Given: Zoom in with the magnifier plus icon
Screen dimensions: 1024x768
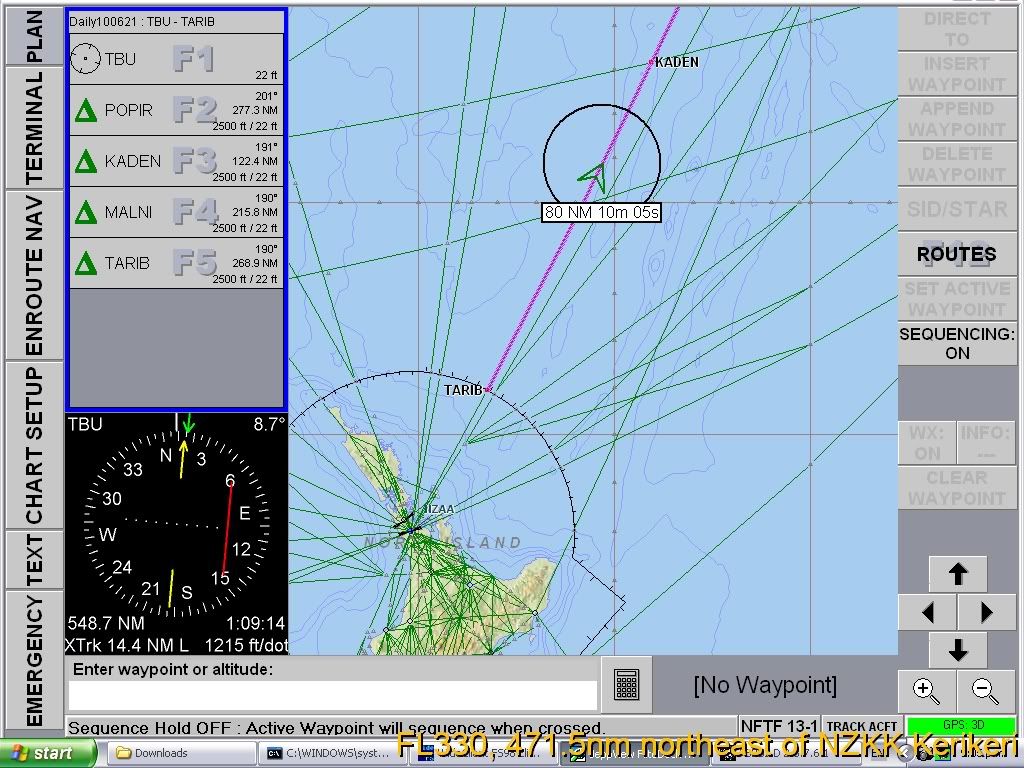Looking at the screenshot, I should 927,690.
